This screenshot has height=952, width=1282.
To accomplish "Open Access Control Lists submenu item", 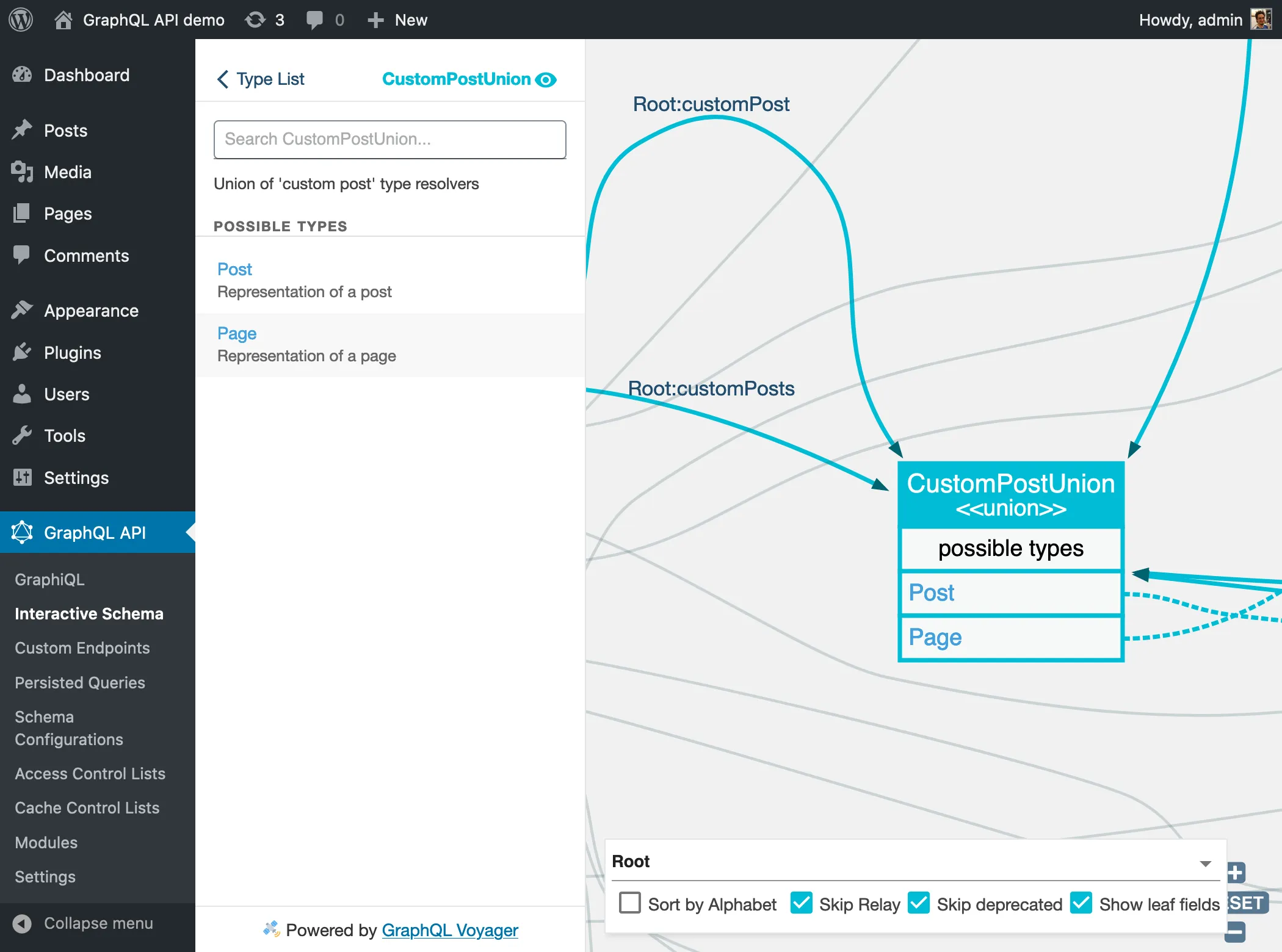I will 90,773.
